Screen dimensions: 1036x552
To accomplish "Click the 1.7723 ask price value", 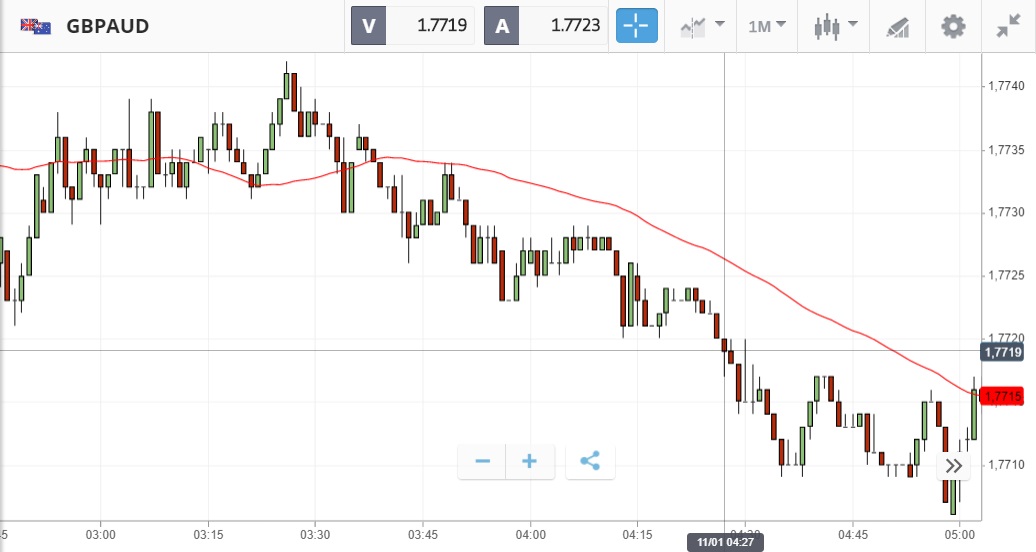I will [575, 26].
